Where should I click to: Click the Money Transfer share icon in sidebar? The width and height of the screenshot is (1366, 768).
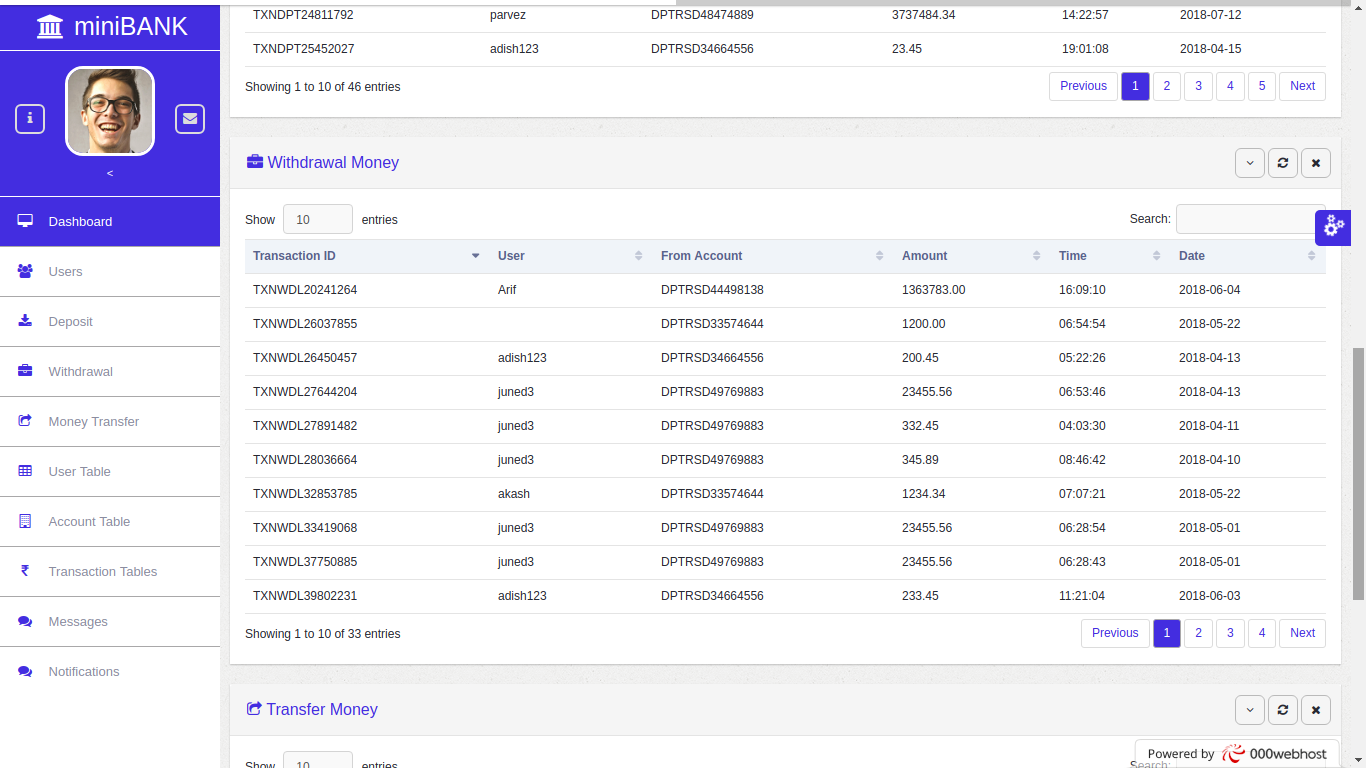pos(25,421)
